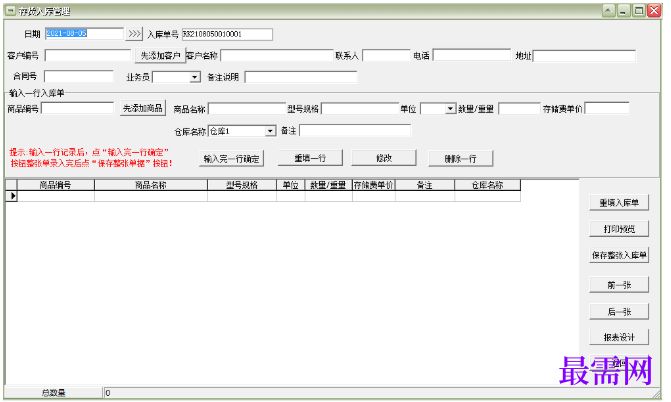
Task: Click the 打印预览 button
Action: (619, 229)
